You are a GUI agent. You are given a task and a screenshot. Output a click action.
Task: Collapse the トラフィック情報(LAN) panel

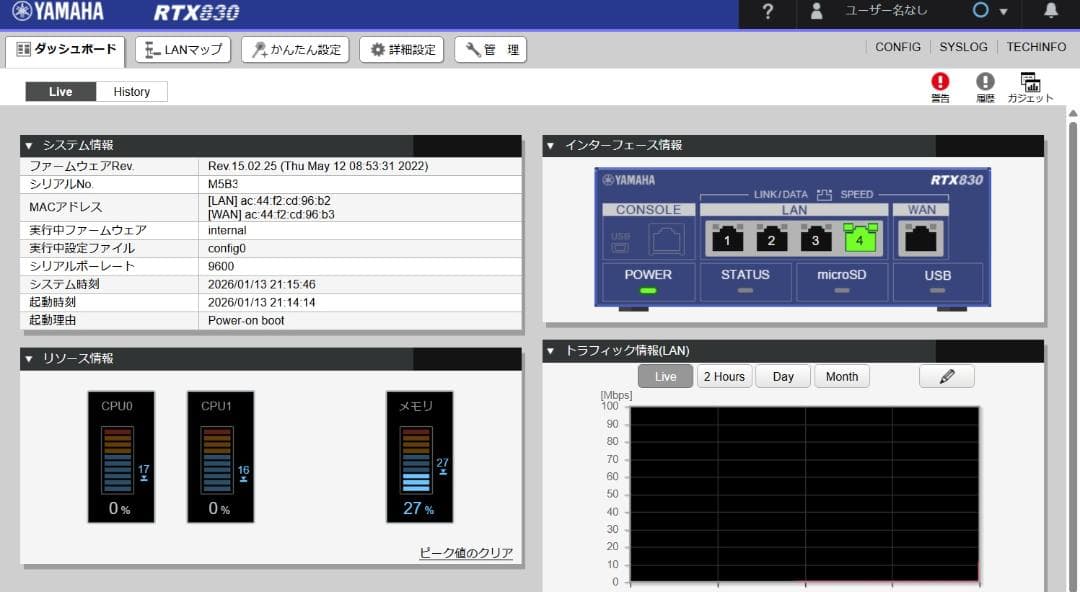pyautogui.click(x=553, y=350)
